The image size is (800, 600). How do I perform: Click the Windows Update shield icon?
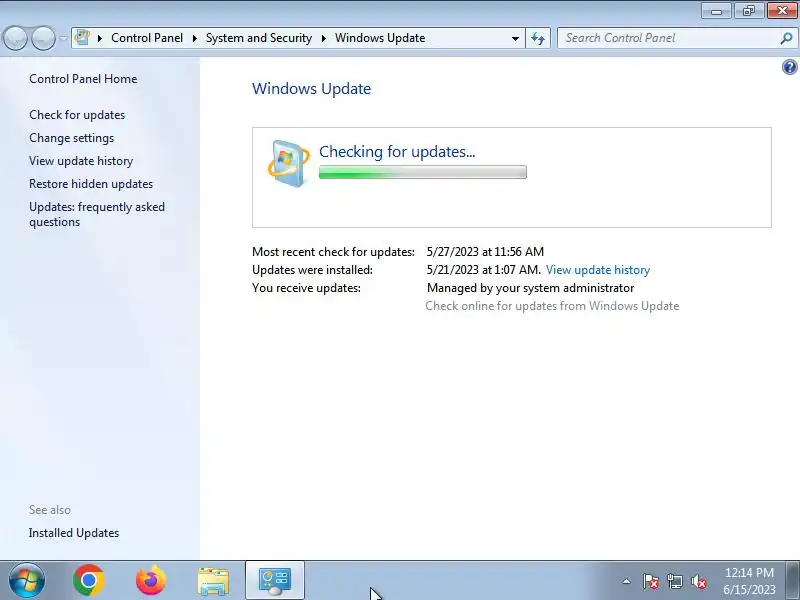tap(288, 163)
